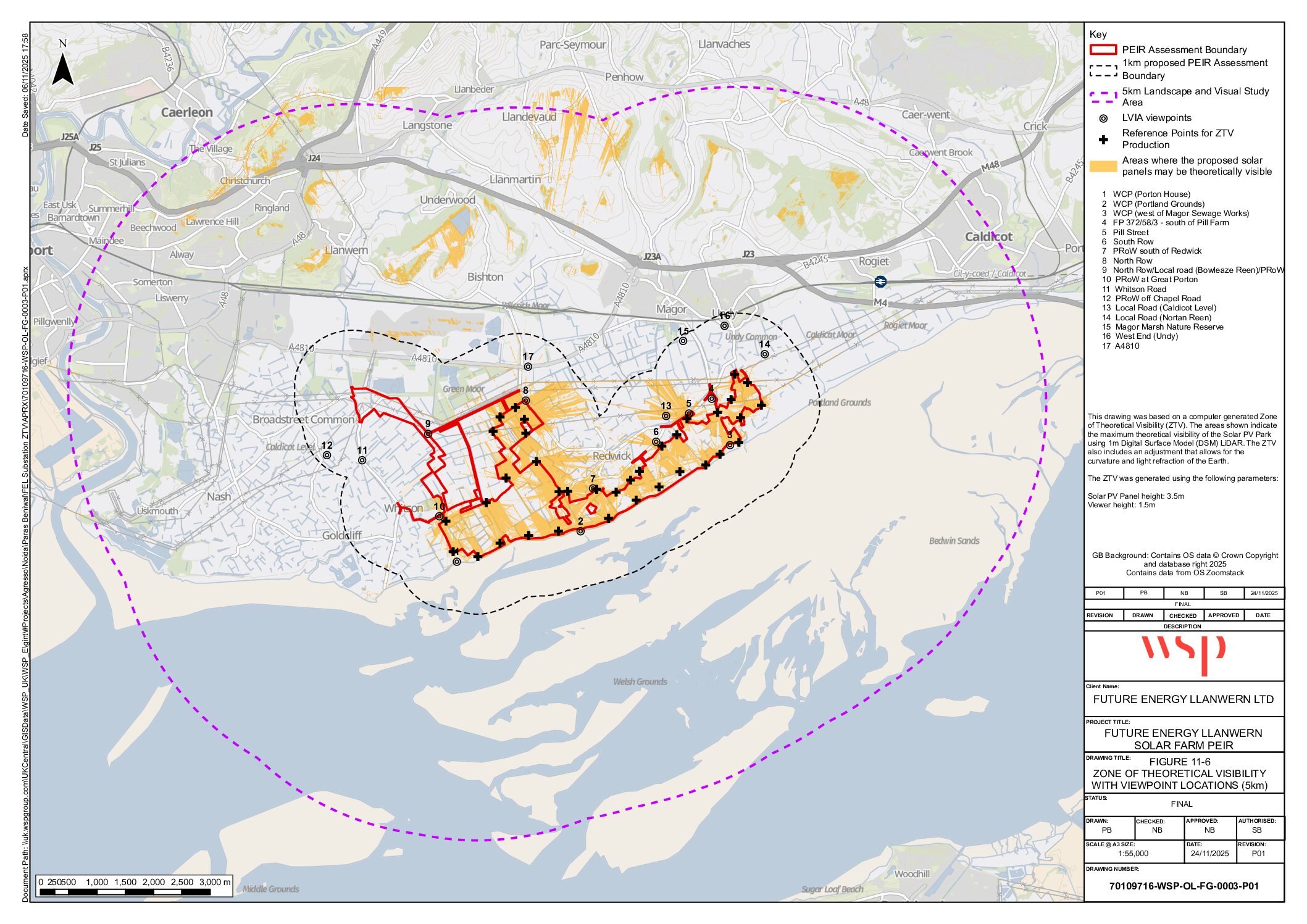Click the FUTURE ENERGY LLANWERN LTD client name
This screenshot has height=924, width=1307.
point(1183,699)
